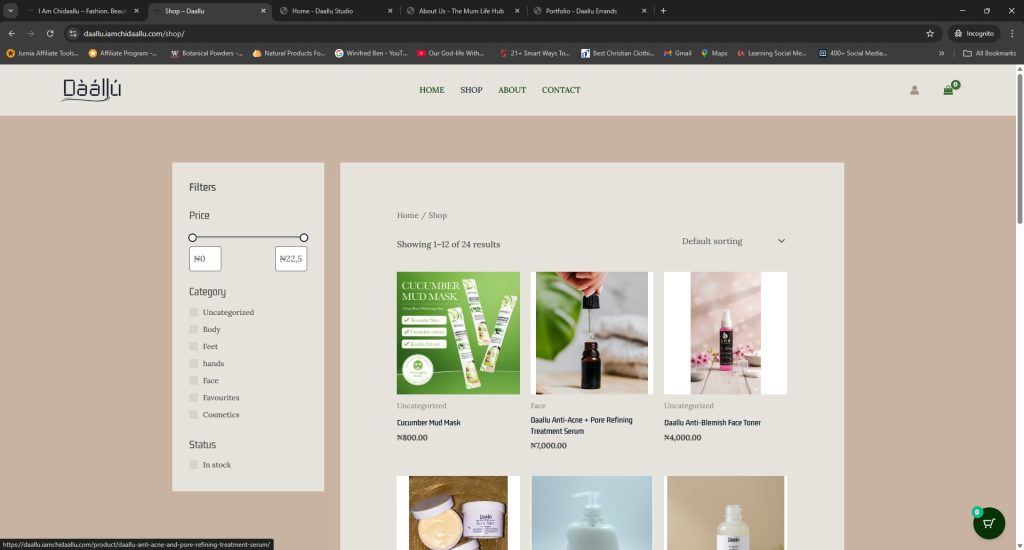Check the Cosmetics category filter
This screenshot has width=1024, height=550.
pyautogui.click(x=193, y=414)
